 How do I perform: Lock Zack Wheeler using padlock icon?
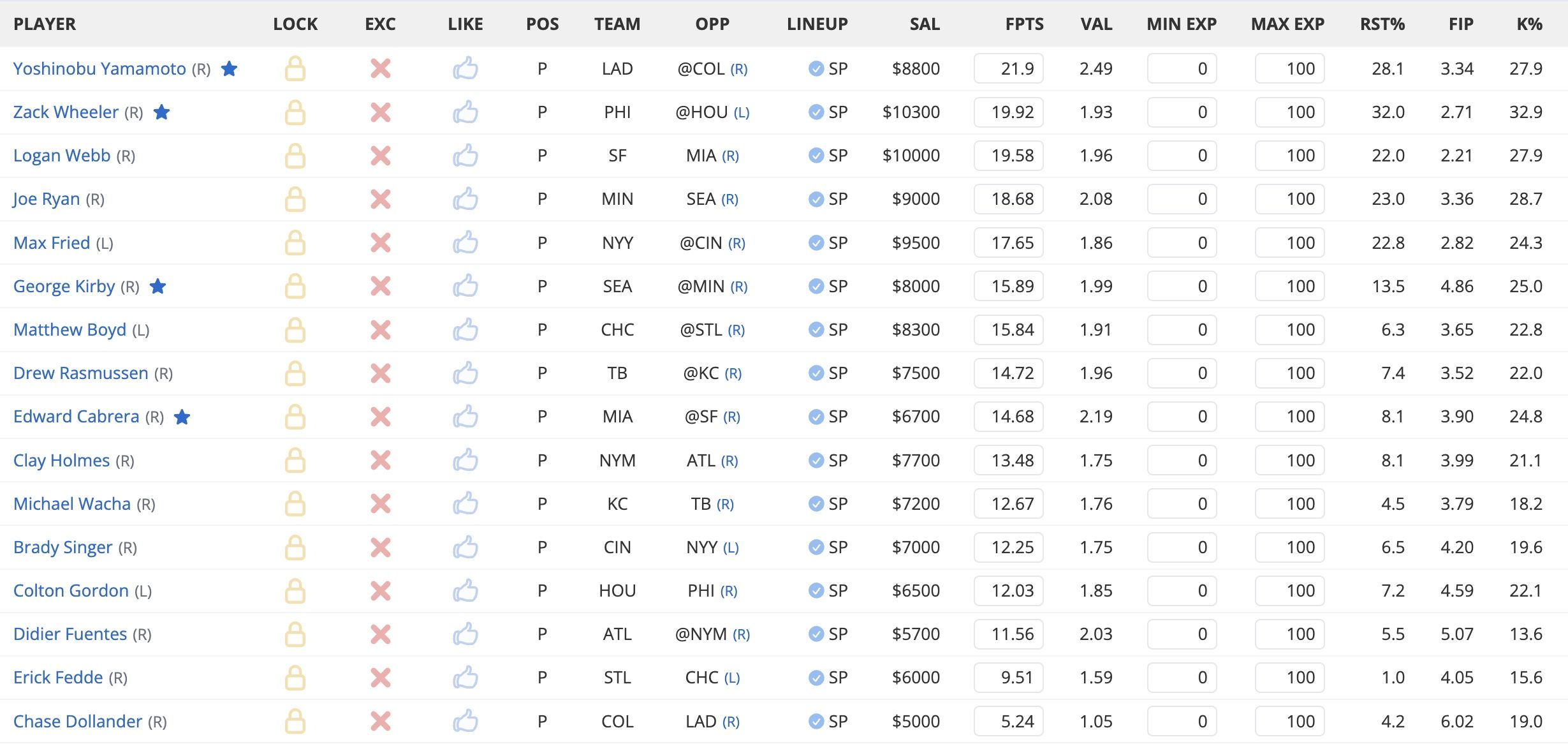coord(295,112)
